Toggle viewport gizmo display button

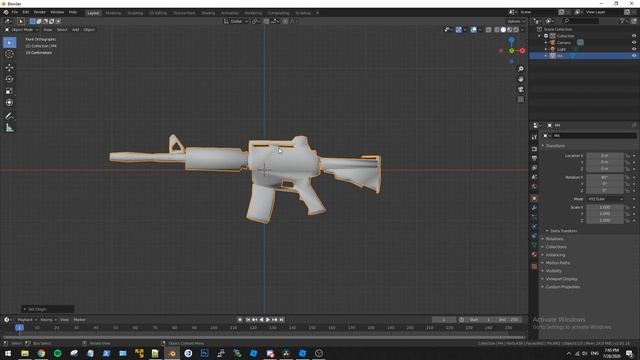[459, 30]
